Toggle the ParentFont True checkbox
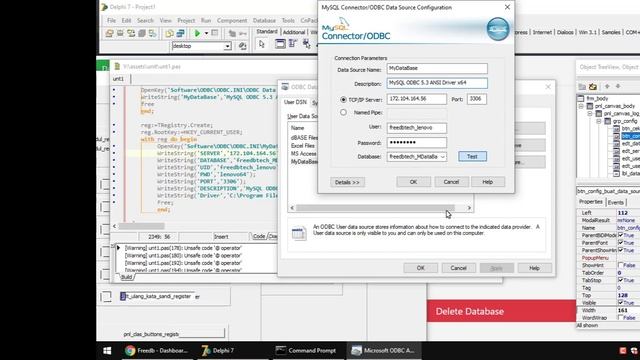The image size is (640, 360). (620, 243)
